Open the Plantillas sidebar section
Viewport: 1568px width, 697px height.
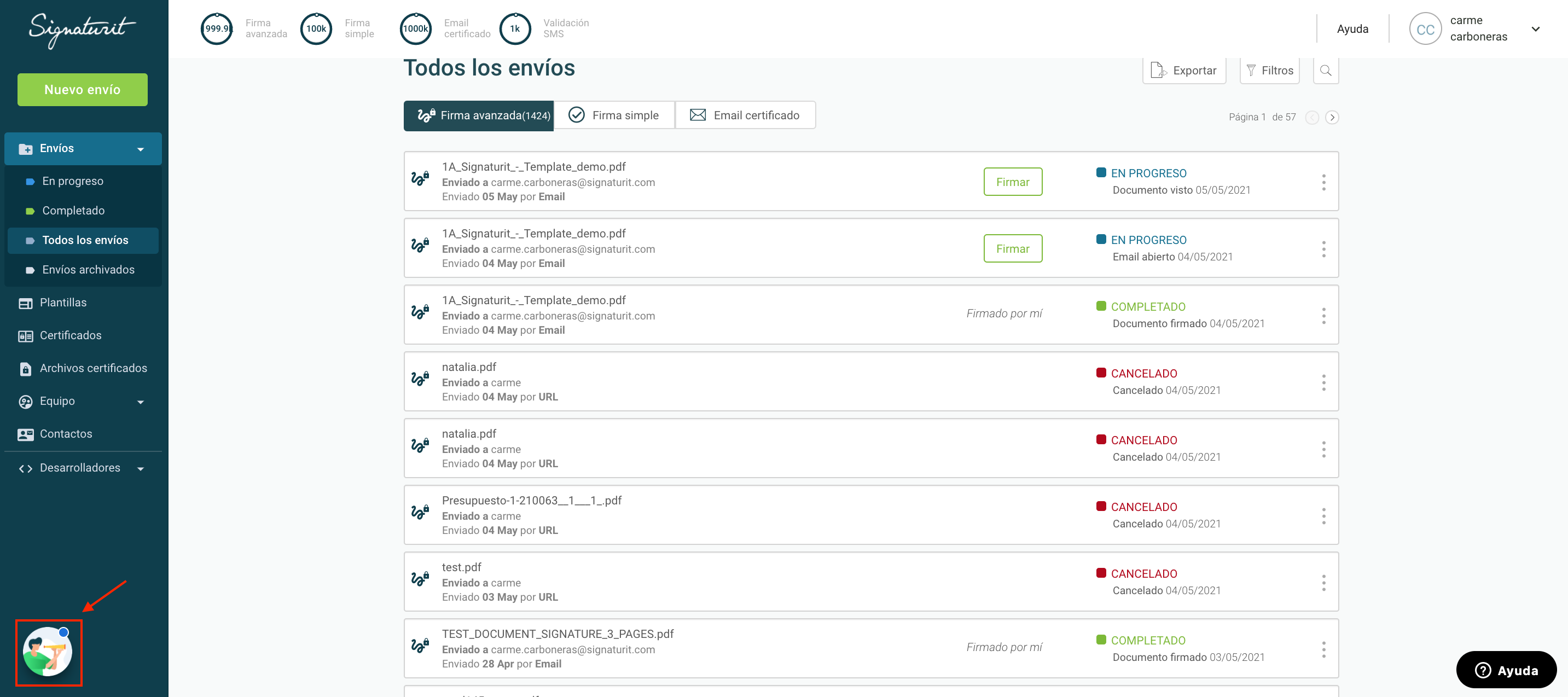pos(63,303)
